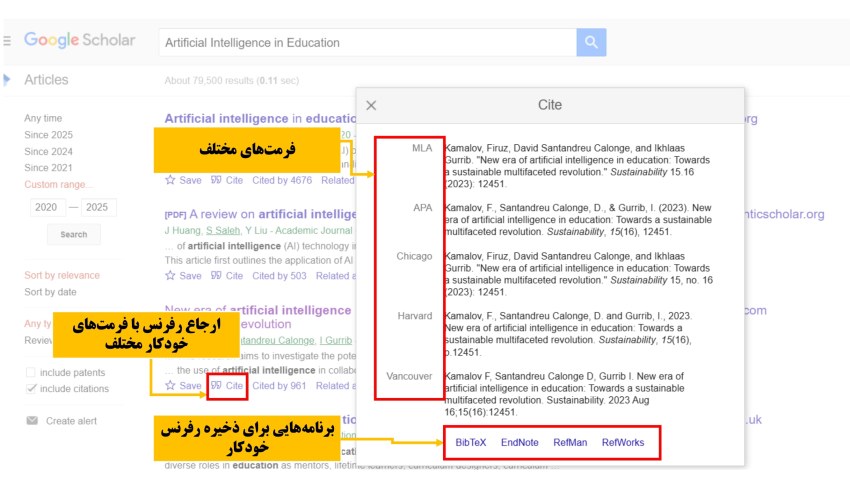Click the Harvard format label
This screenshot has width=850, height=478.
point(415,315)
